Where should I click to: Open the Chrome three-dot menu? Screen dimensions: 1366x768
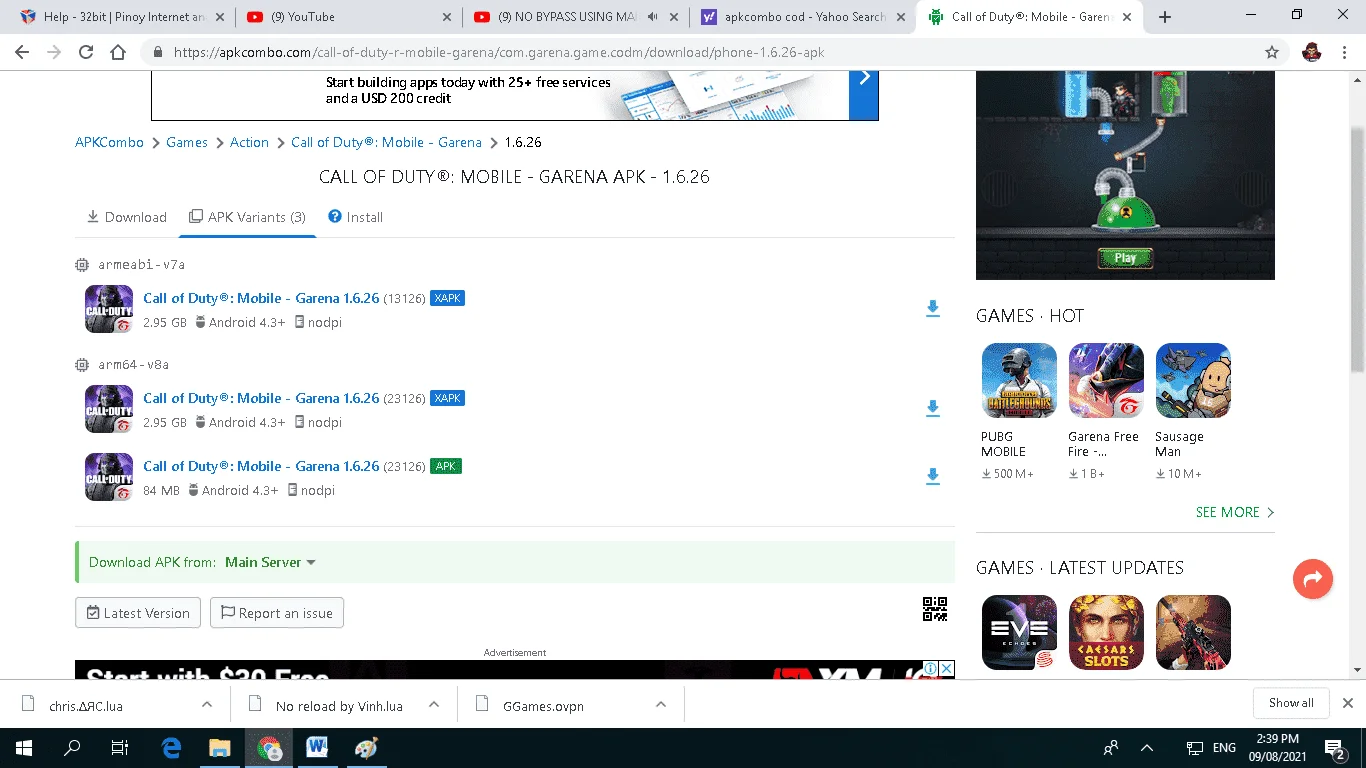point(1345,52)
